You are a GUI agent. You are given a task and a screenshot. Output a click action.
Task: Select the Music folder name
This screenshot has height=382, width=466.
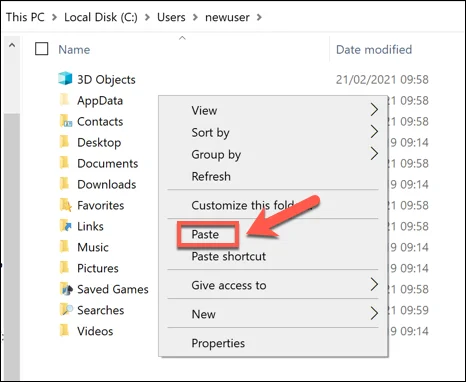(x=93, y=247)
